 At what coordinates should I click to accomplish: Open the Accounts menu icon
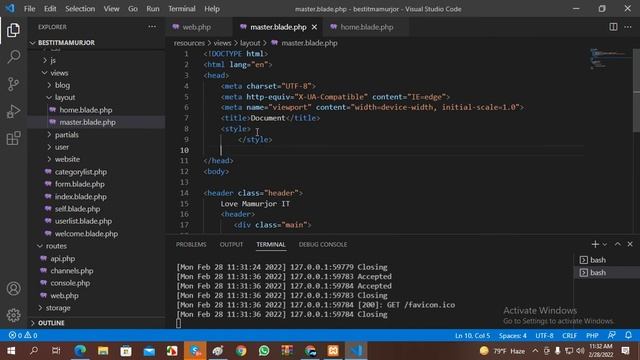coord(13,289)
